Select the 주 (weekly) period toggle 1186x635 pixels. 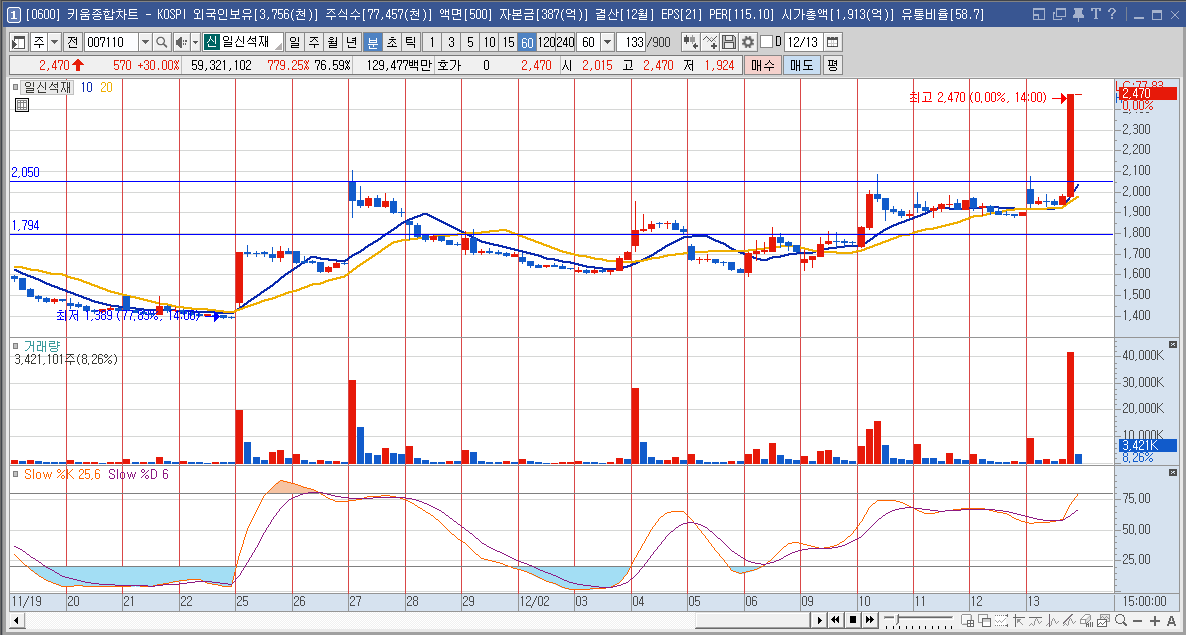click(313, 42)
